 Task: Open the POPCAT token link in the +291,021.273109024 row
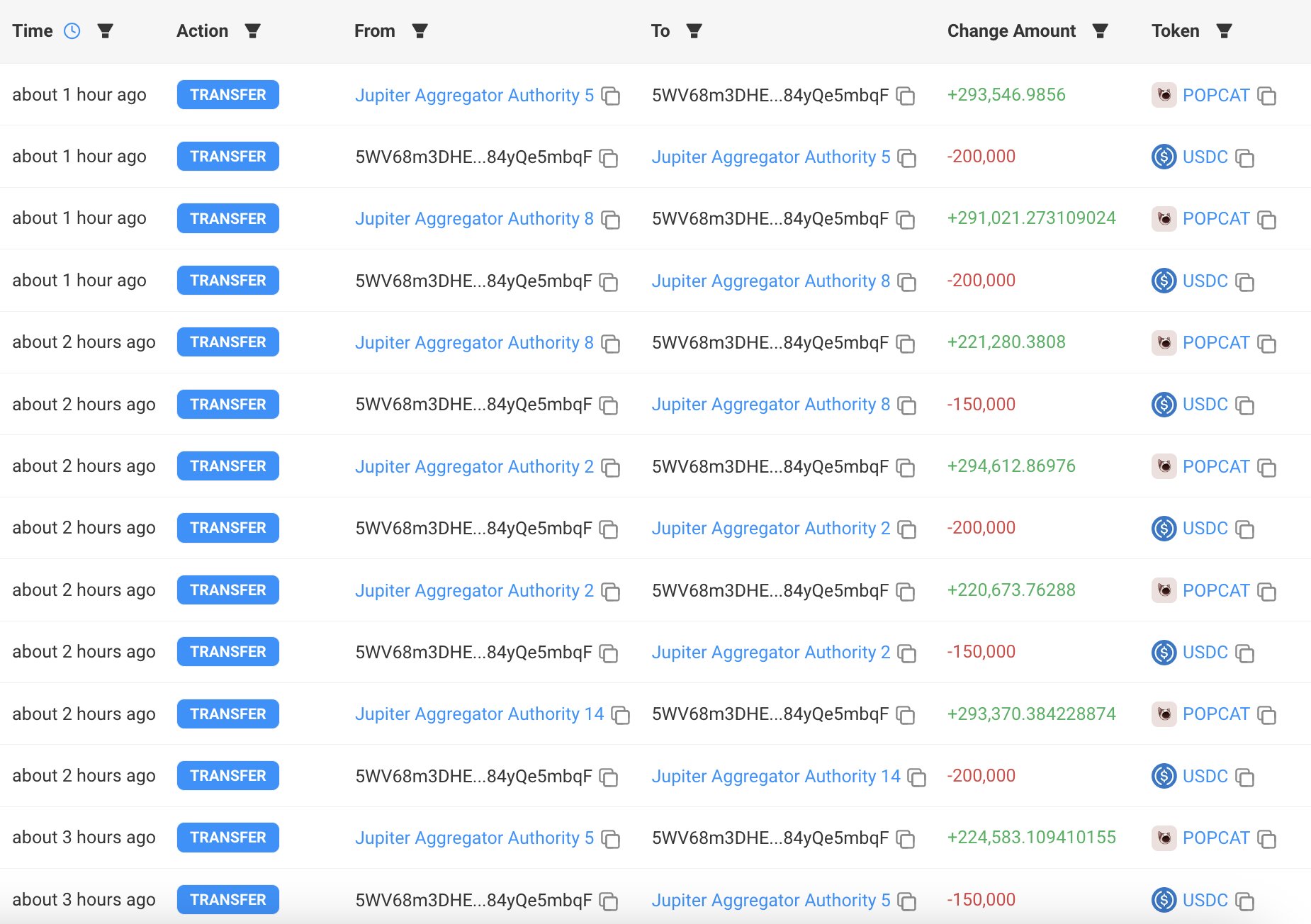1215,219
